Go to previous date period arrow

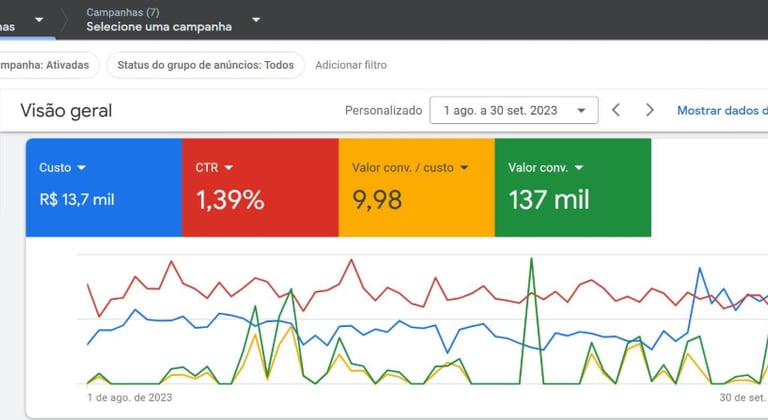click(x=616, y=110)
